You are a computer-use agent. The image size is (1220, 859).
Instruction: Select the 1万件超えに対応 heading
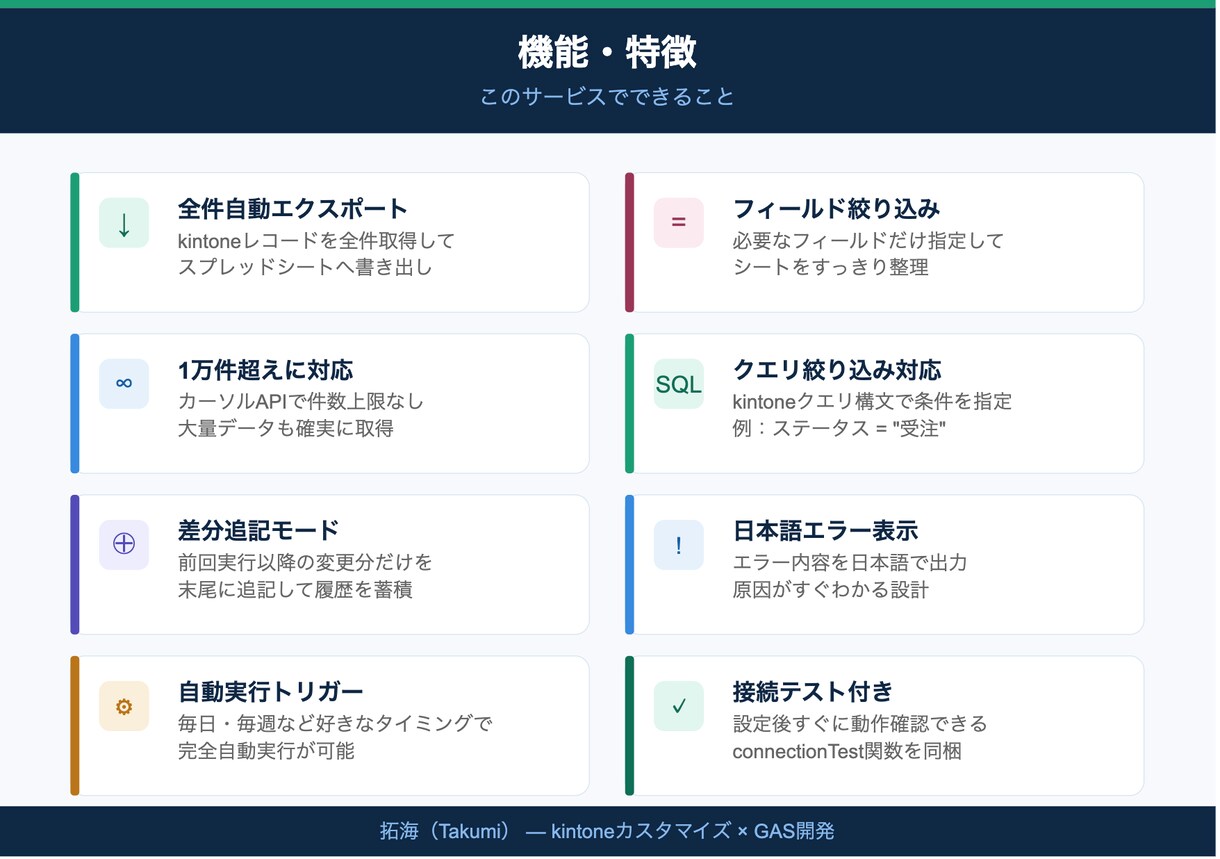click(x=266, y=370)
